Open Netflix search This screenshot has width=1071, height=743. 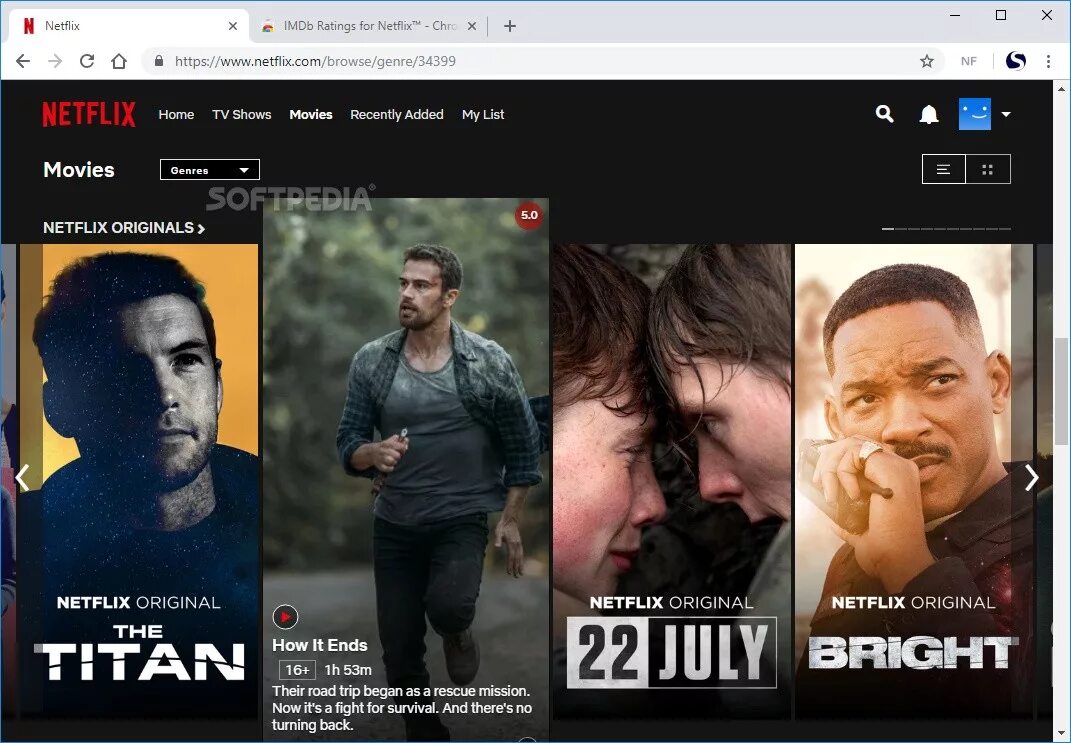coord(885,114)
